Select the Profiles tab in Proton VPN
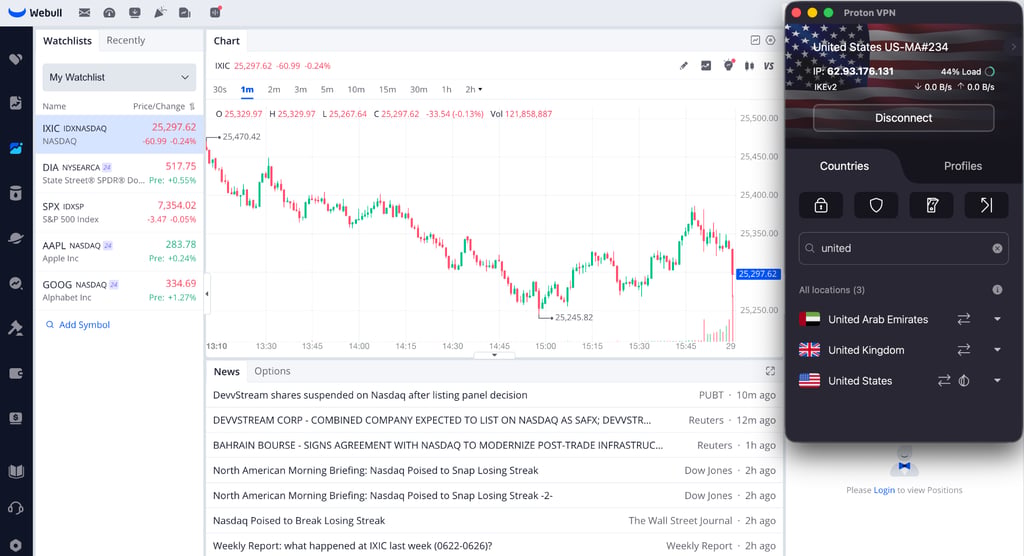 click(963, 166)
